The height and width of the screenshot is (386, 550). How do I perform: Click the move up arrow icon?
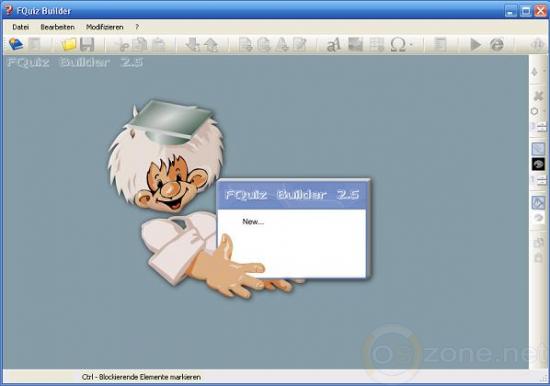tap(211, 45)
